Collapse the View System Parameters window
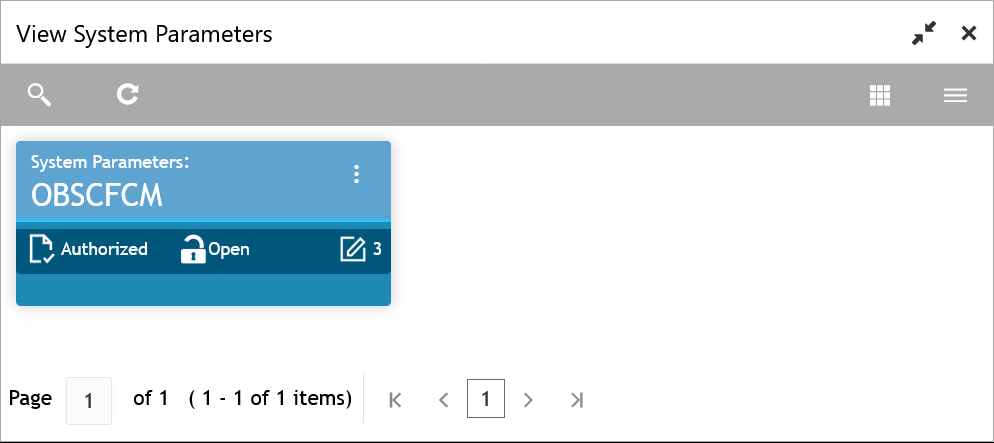This screenshot has height=443, width=994. point(924,34)
